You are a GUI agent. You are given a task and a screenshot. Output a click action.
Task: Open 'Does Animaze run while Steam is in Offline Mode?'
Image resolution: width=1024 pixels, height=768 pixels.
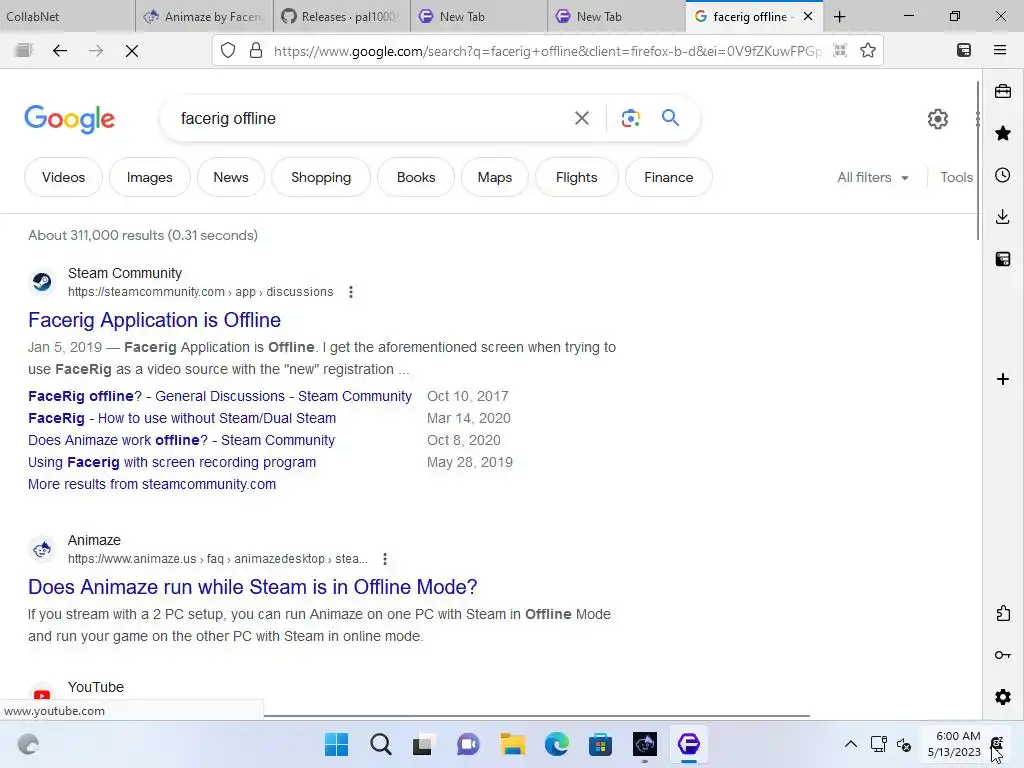(x=252, y=586)
